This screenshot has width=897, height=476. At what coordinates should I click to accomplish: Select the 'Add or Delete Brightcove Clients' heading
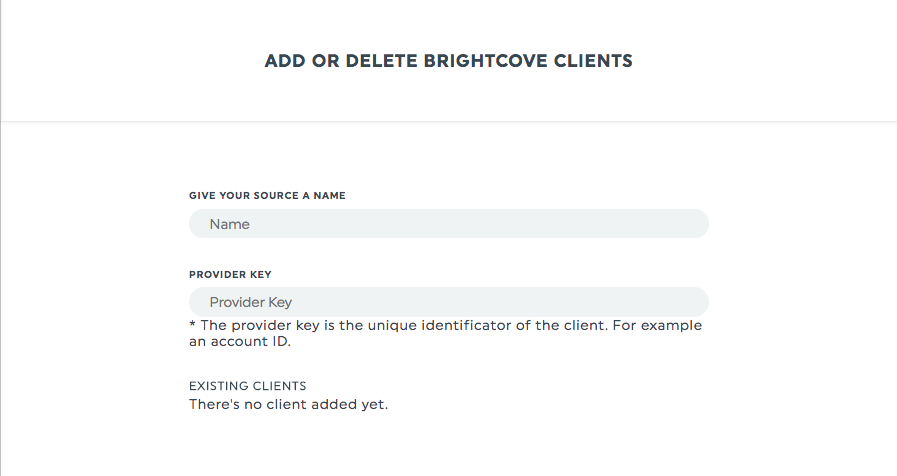pos(448,61)
